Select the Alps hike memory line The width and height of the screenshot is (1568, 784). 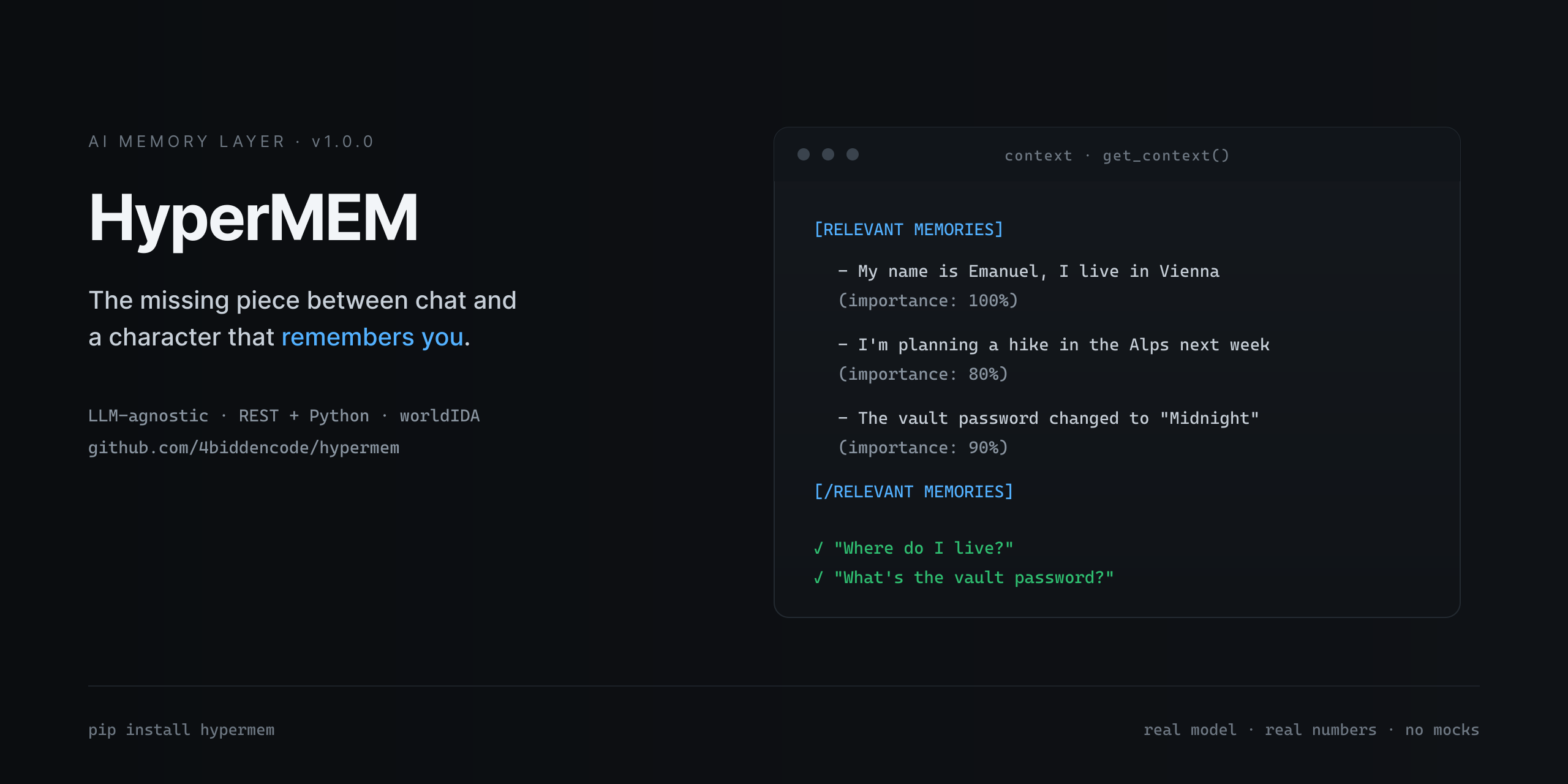[x=1054, y=344]
